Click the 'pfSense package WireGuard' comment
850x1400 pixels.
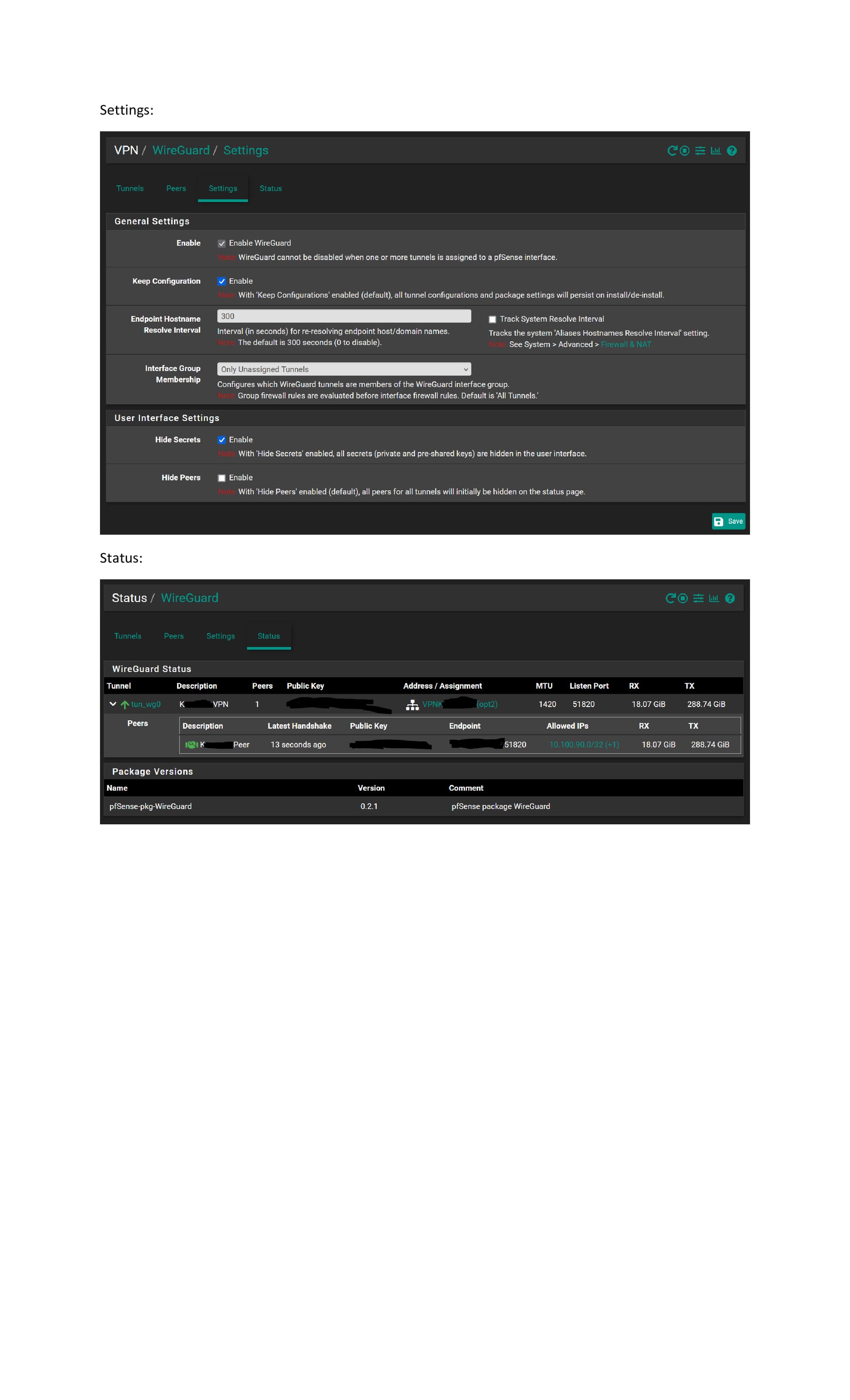click(501, 807)
